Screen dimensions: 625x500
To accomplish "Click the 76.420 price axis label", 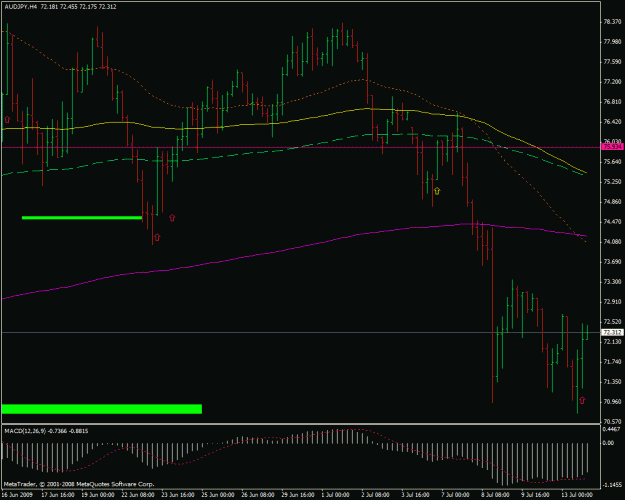I will 613,122.
